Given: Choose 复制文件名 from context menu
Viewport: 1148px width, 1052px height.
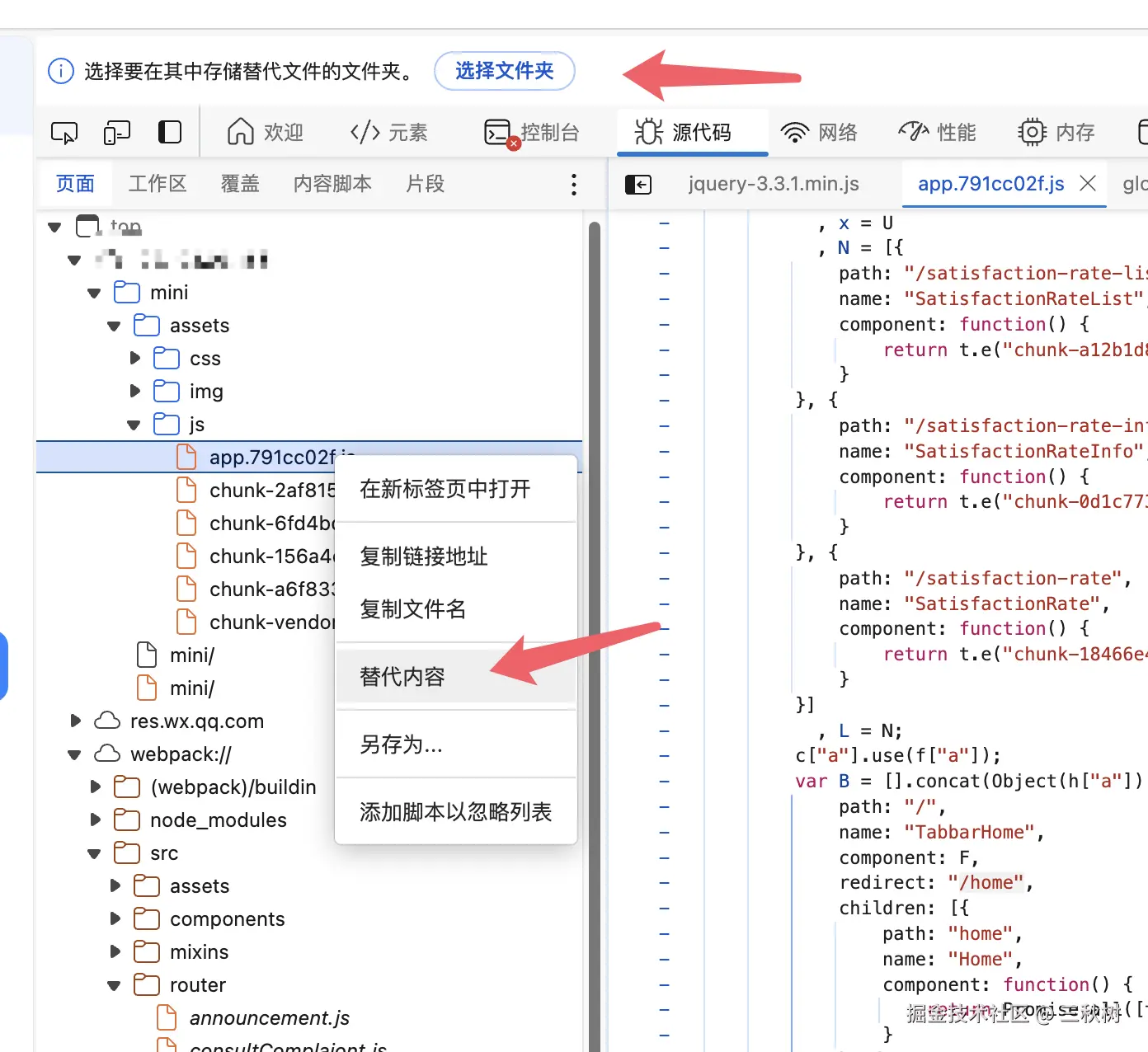Looking at the screenshot, I should point(455,609).
